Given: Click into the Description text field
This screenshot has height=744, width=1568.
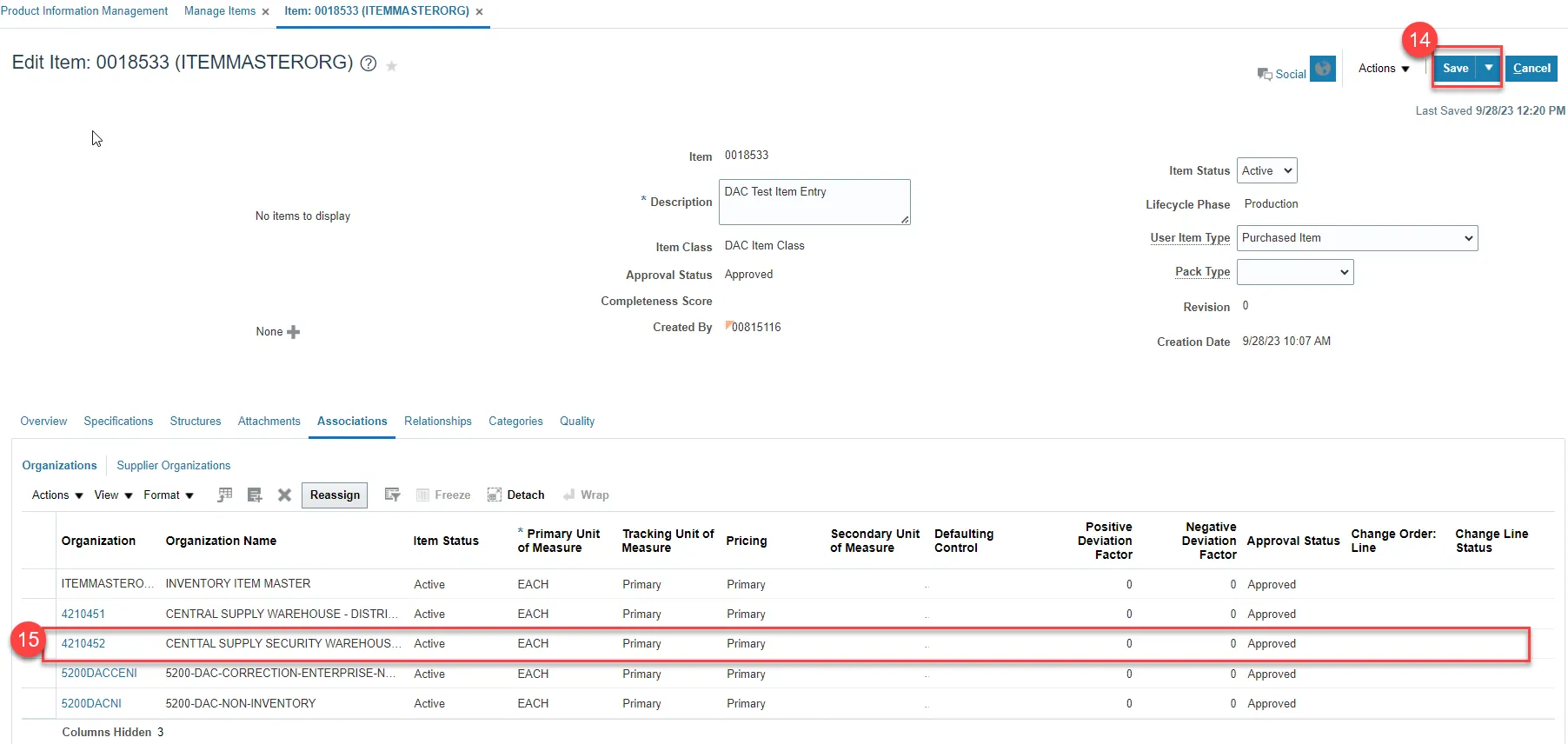Looking at the screenshot, I should [x=814, y=202].
